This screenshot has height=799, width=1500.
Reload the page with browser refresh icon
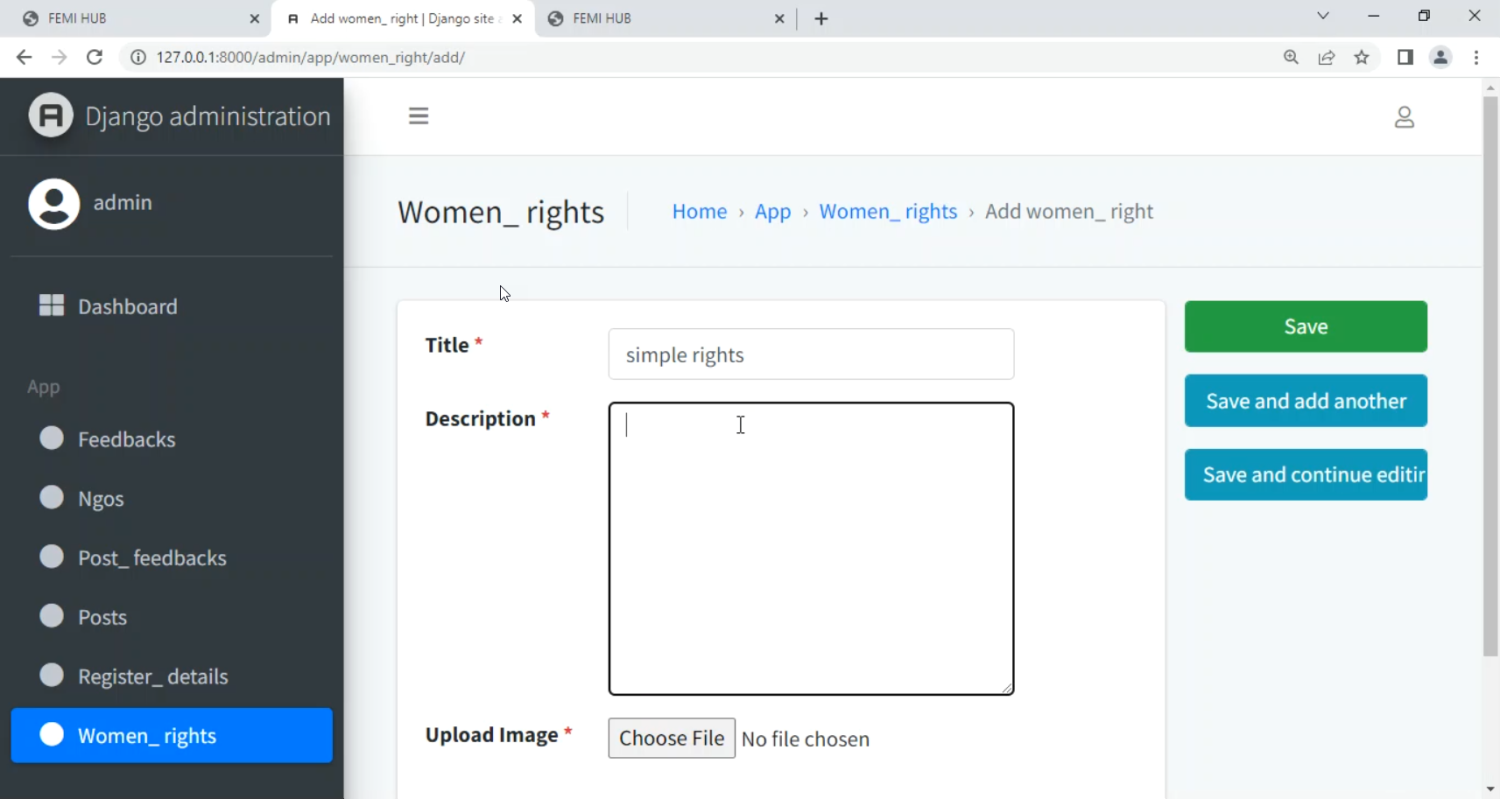(x=94, y=57)
